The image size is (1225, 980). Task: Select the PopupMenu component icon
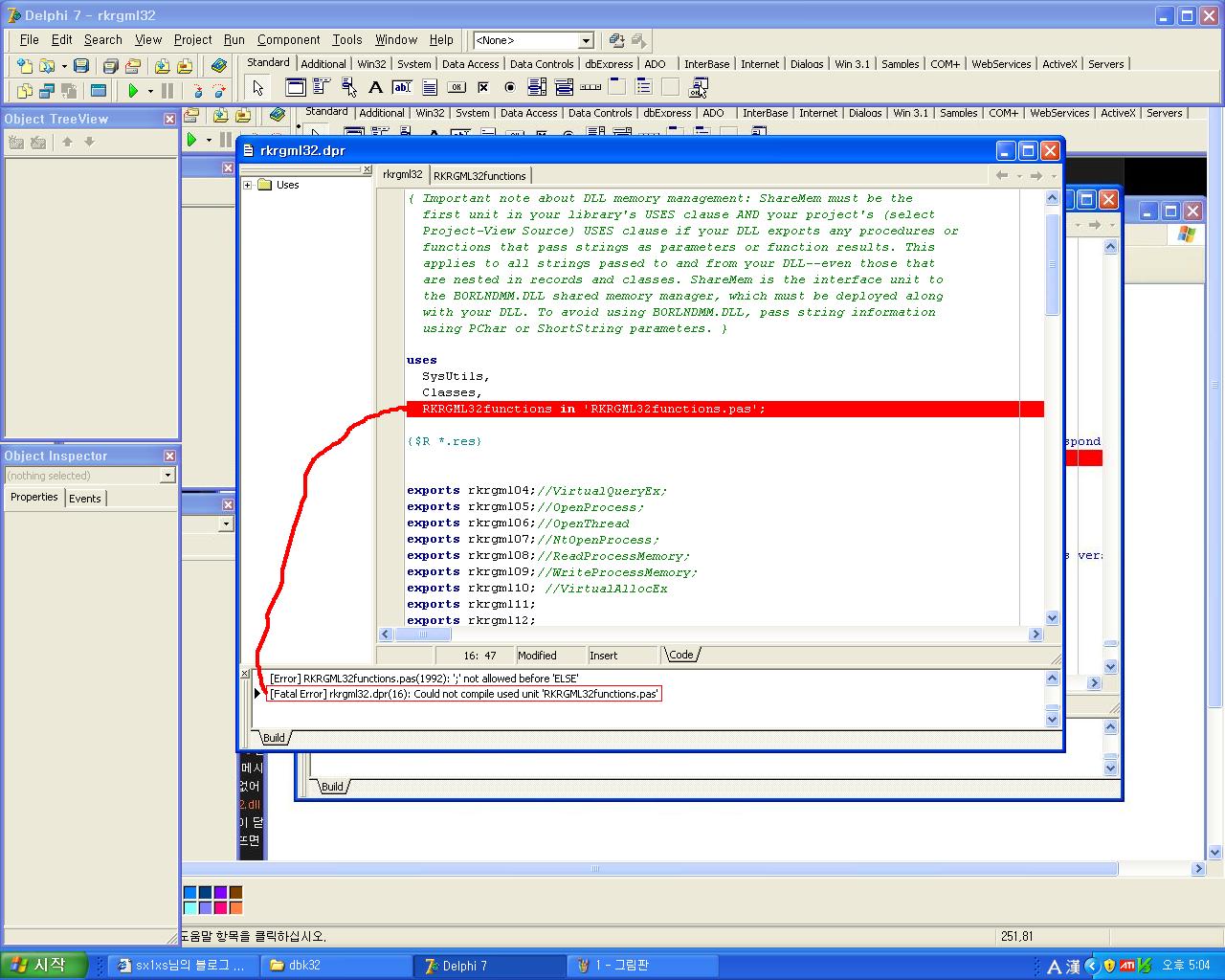pos(349,87)
